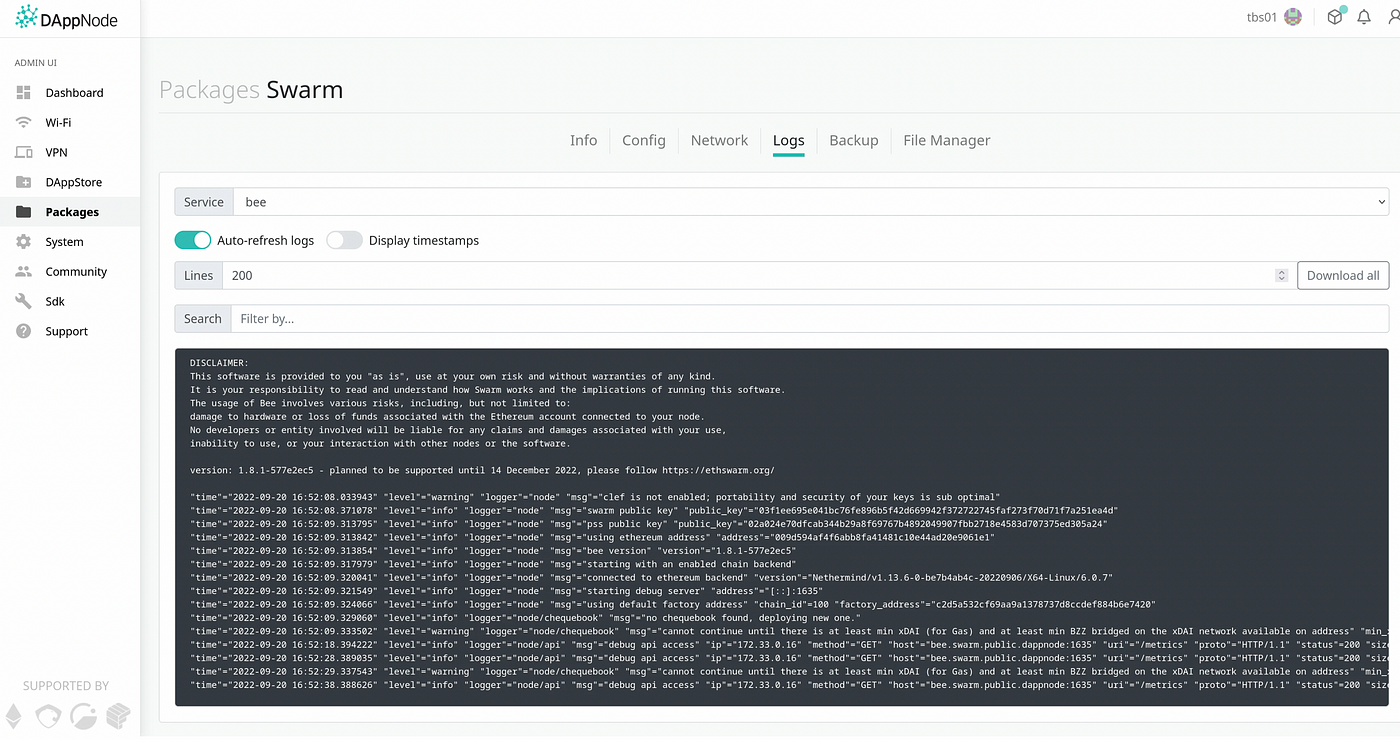Screen dimensions: 1400x740
Task: Select the Logs tab
Action: pyautogui.click(x=789, y=141)
